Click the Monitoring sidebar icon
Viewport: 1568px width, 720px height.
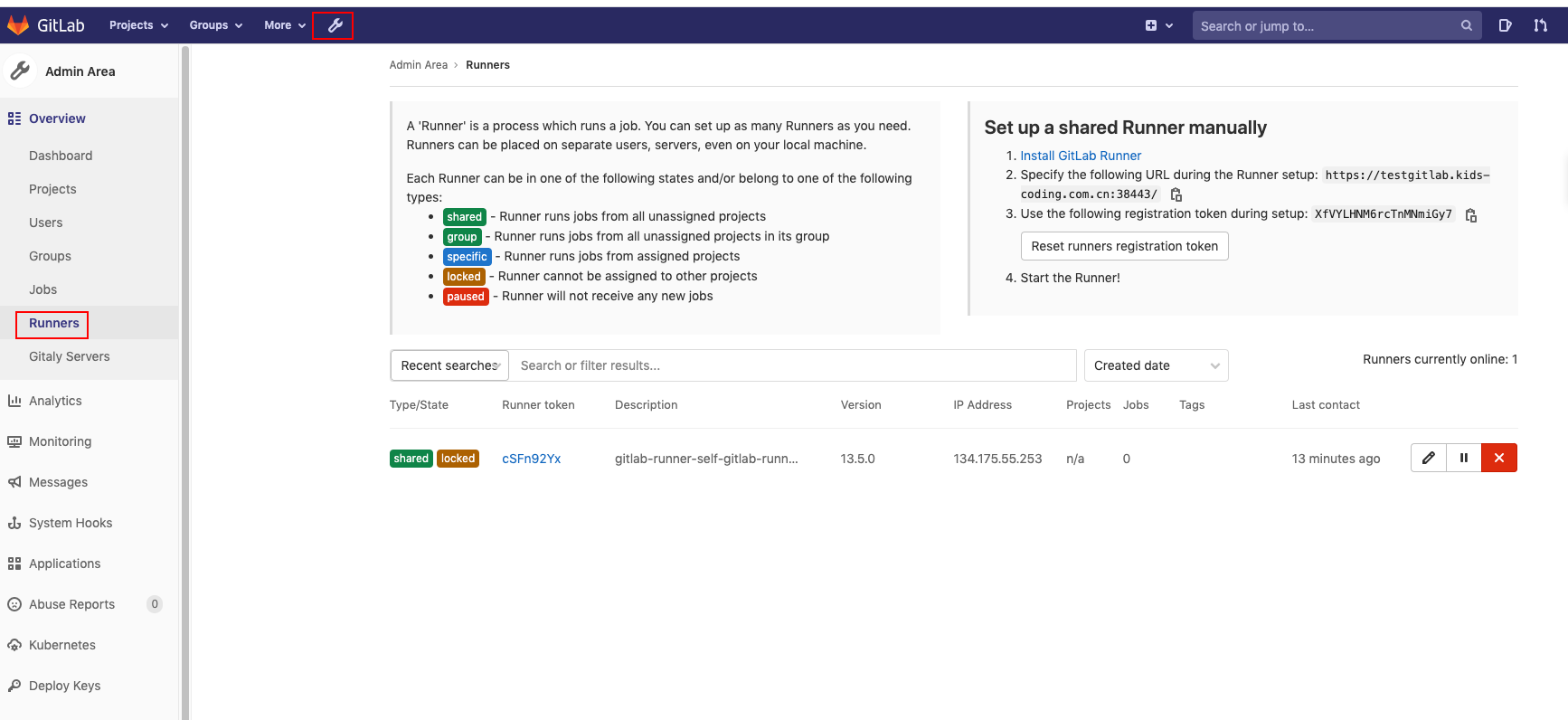(x=14, y=441)
